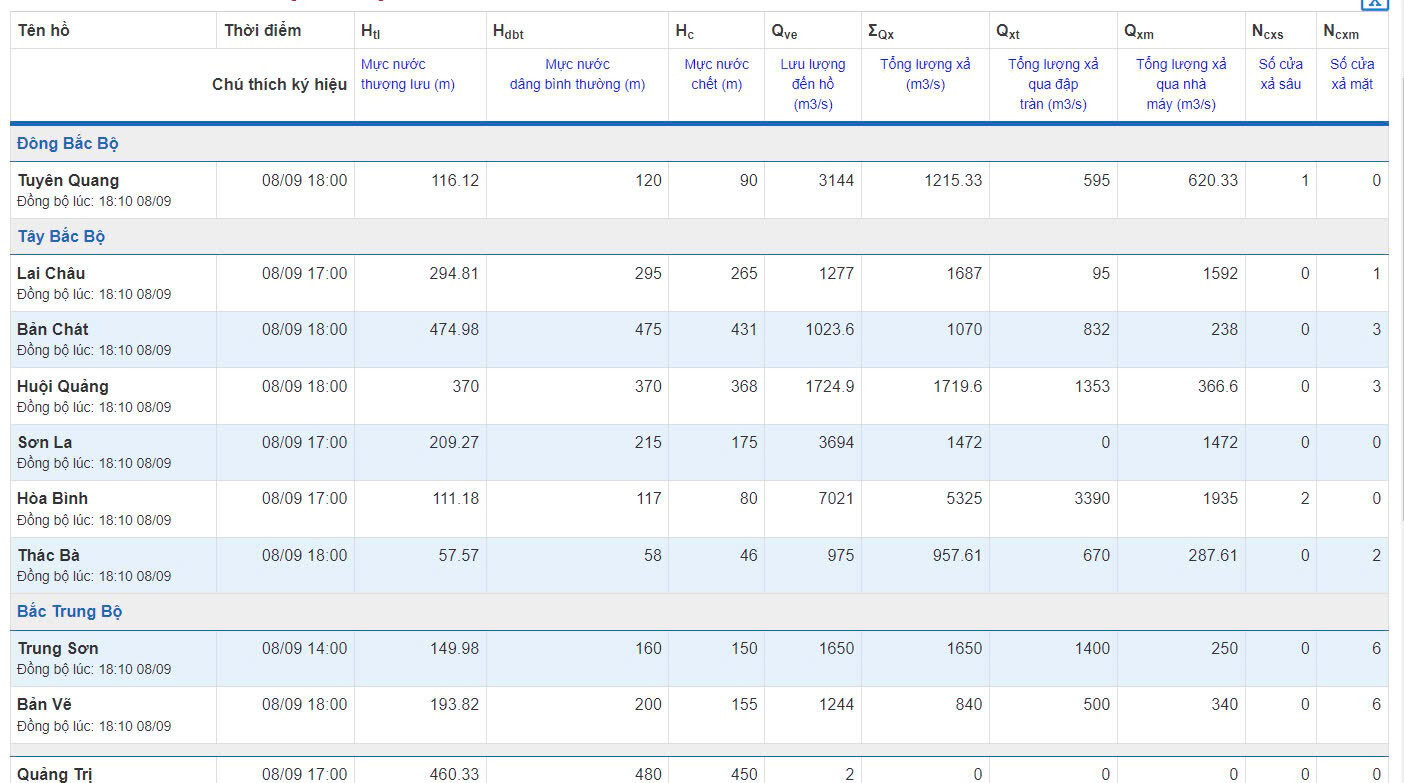Click Trung Sơn timestamp 08/09 14:00
This screenshot has width=1404, height=783.
[x=305, y=649]
